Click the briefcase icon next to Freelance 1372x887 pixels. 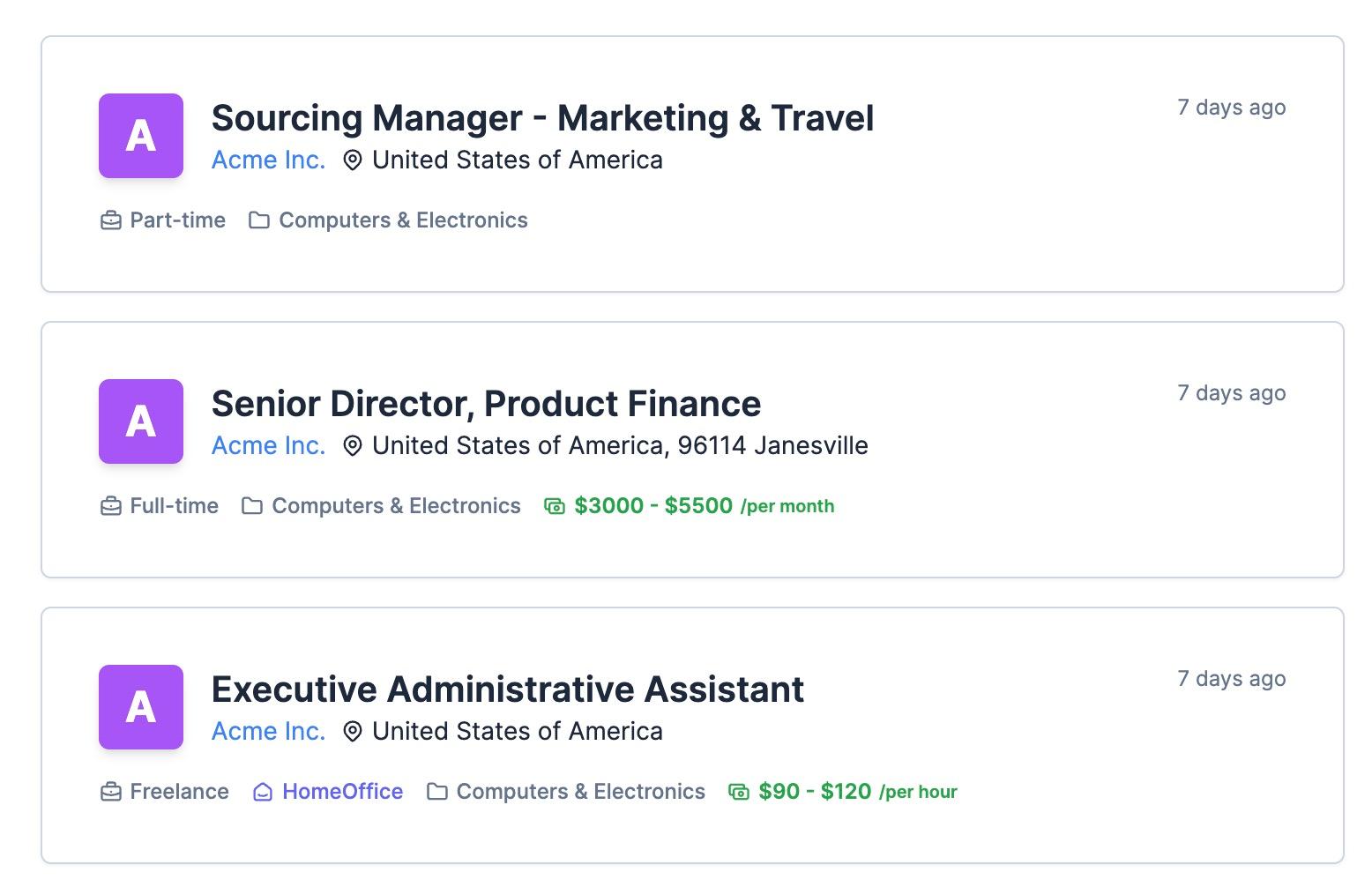[109, 792]
